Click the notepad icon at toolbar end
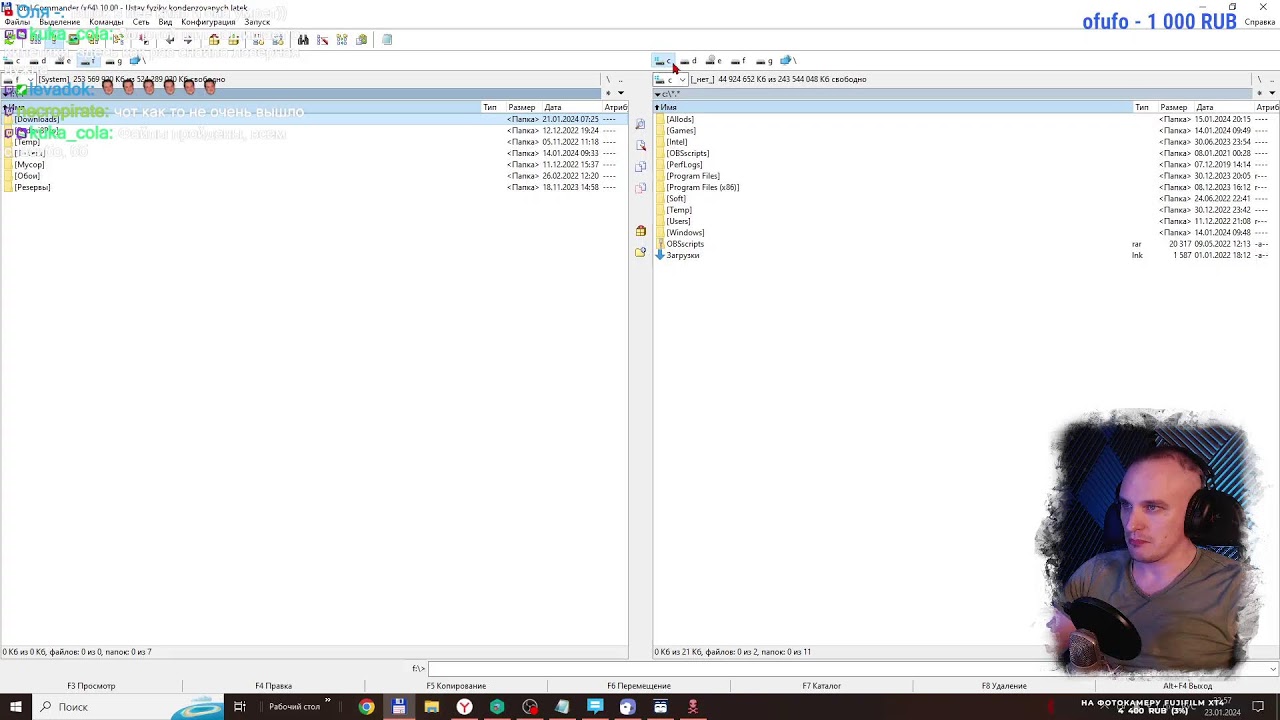1280x720 pixels. [x=387, y=40]
